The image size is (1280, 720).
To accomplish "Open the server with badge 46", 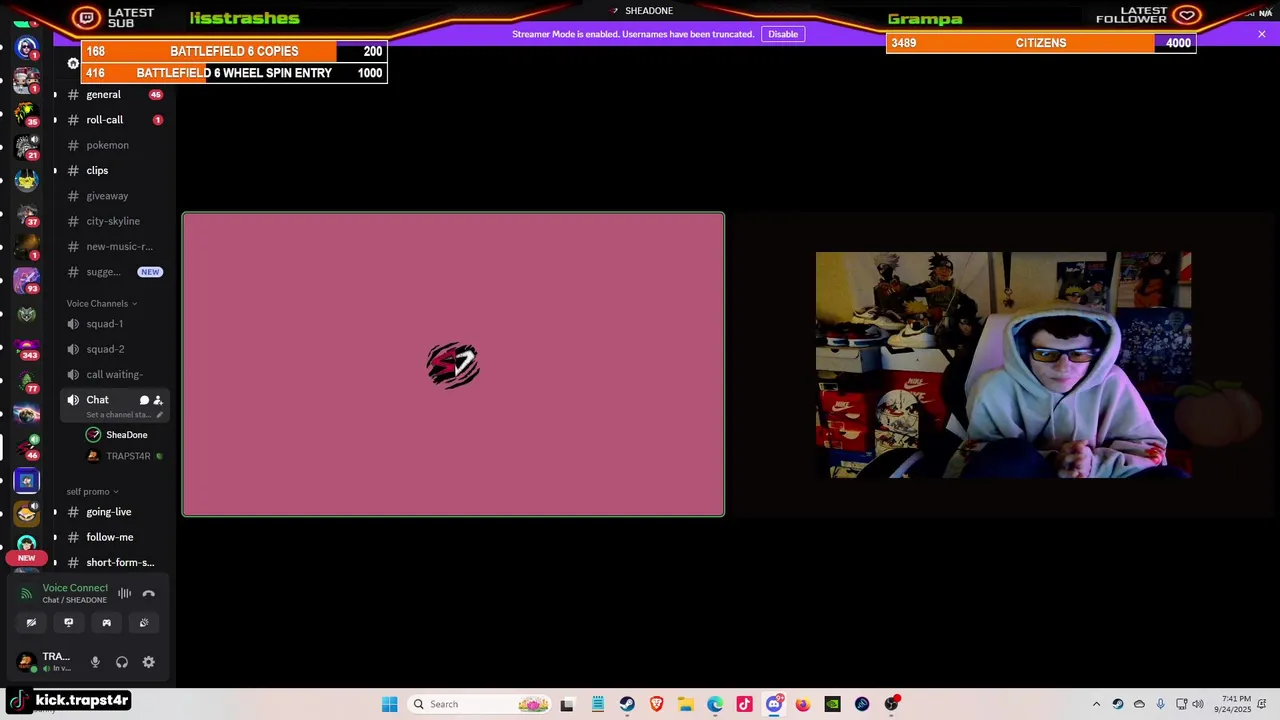I will pyautogui.click(x=27, y=447).
